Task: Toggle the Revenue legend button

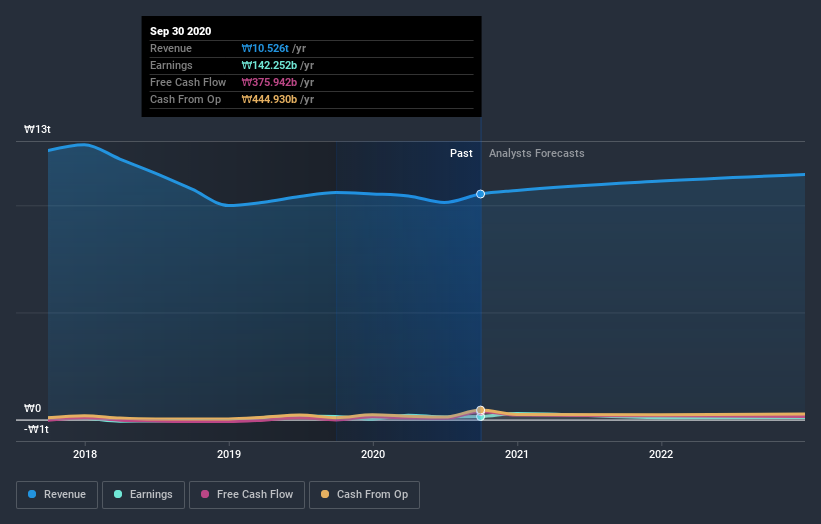Action: tap(57, 495)
